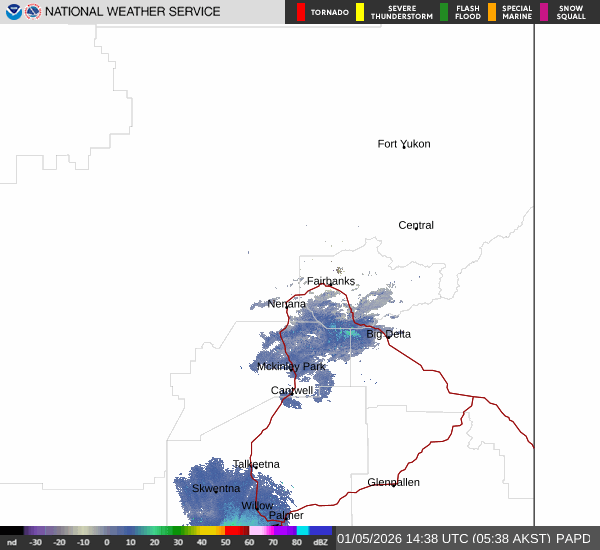Click the McKinley Park label

291,367
